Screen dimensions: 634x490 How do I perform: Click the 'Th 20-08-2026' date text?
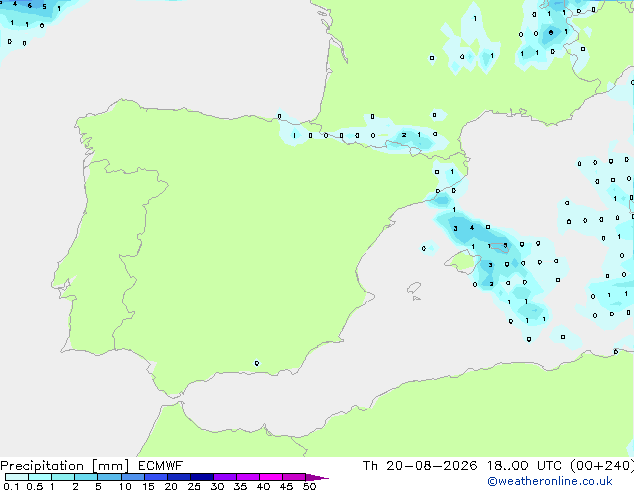click(420, 466)
